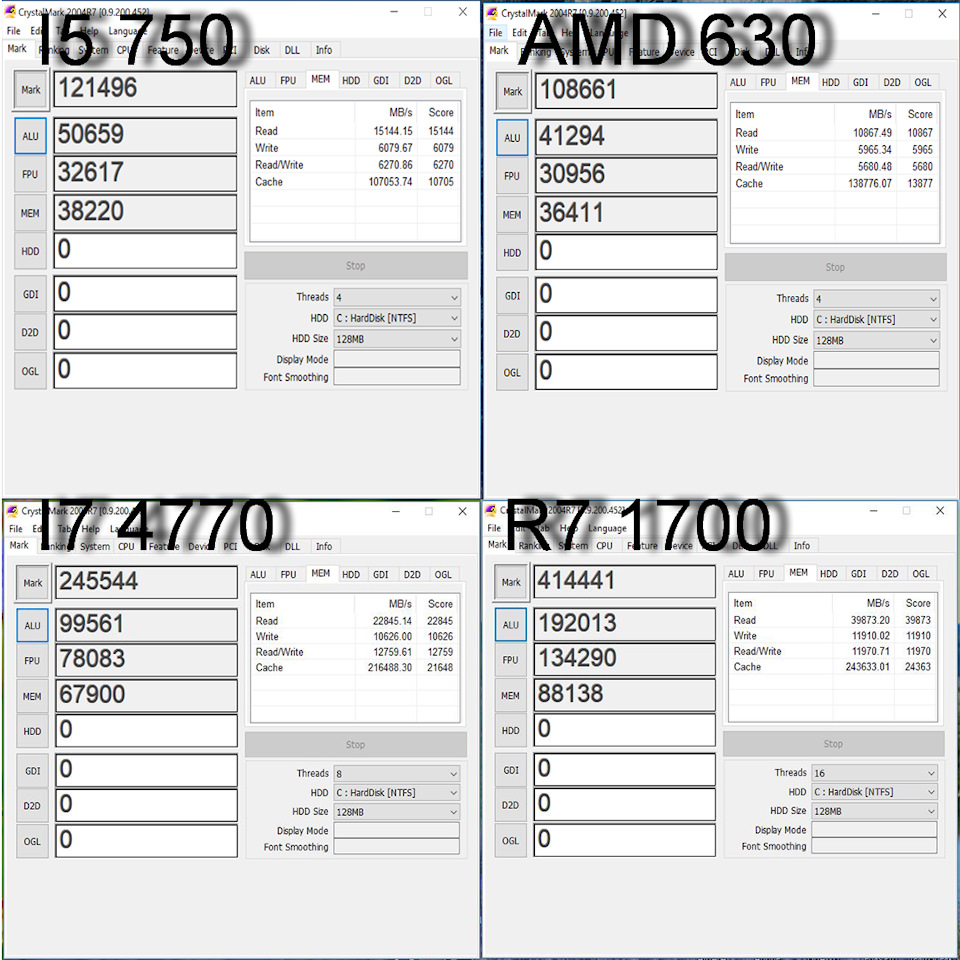The height and width of the screenshot is (960, 960).
Task: Click the Score column header in R7 1700 table
Action: 918,603
